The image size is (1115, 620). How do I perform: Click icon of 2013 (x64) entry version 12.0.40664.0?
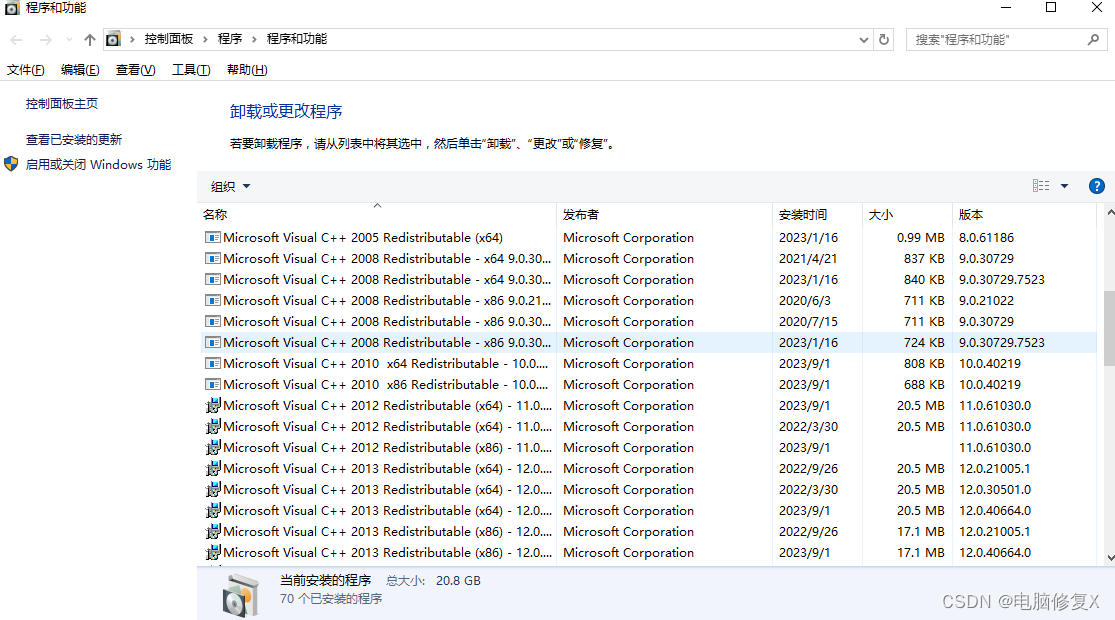click(213, 511)
